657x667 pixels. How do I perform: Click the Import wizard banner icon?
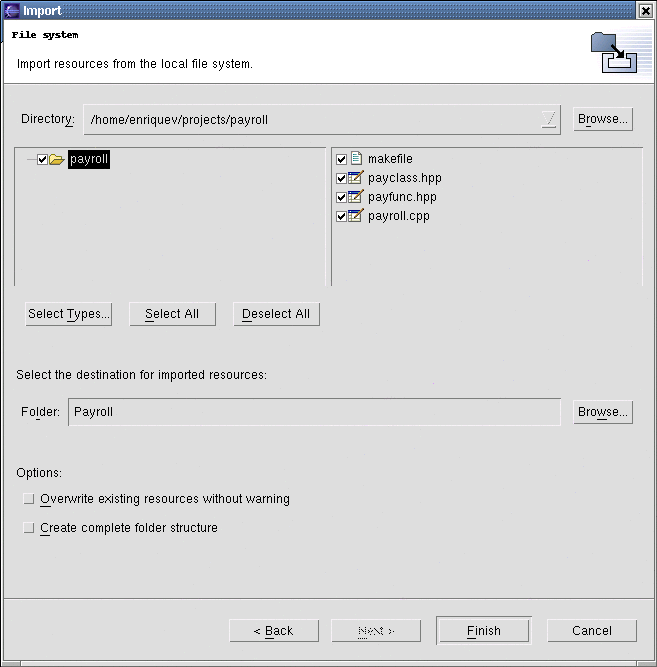(x=613, y=53)
